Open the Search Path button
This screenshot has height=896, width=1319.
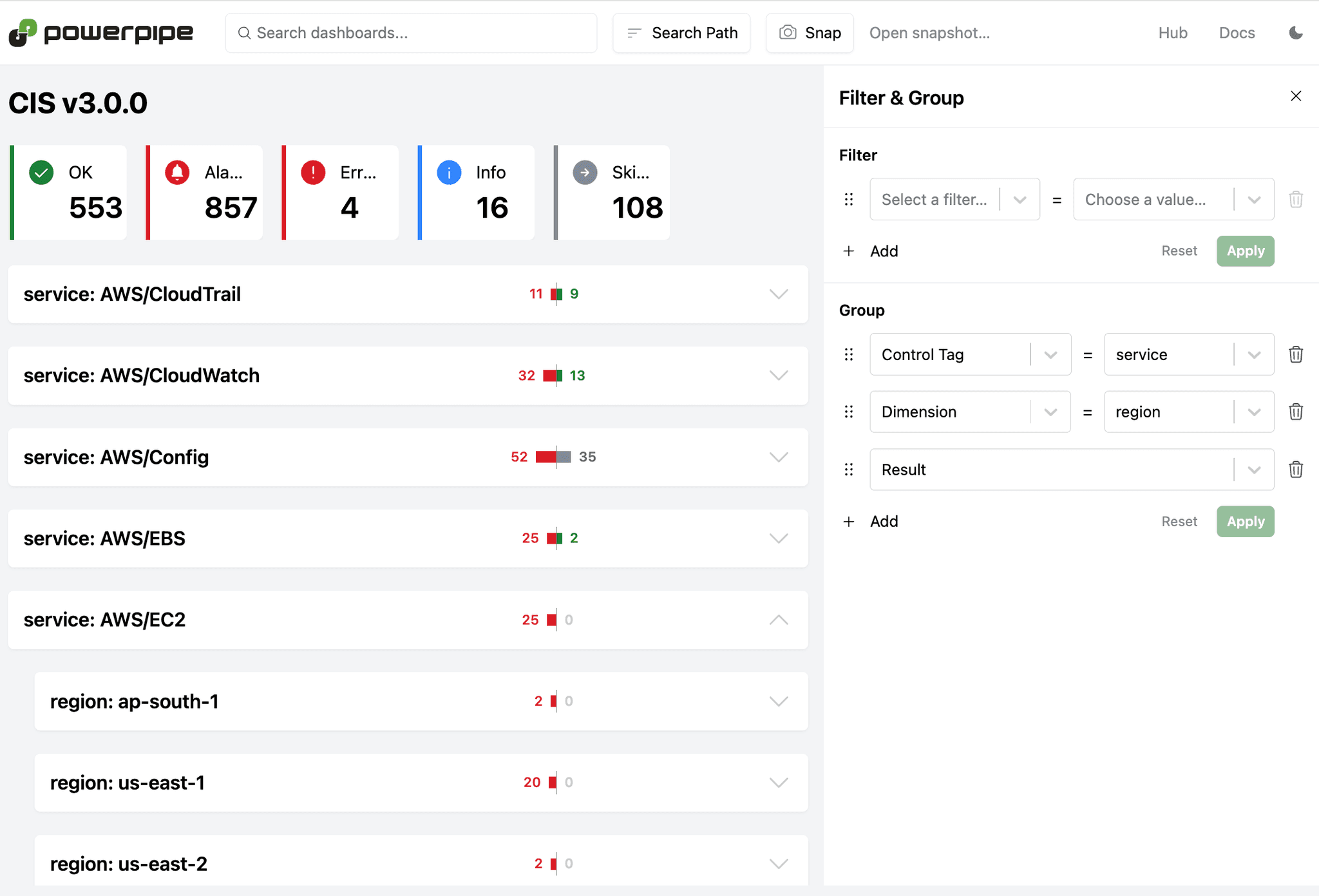pyautogui.click(x=681, y=33)
